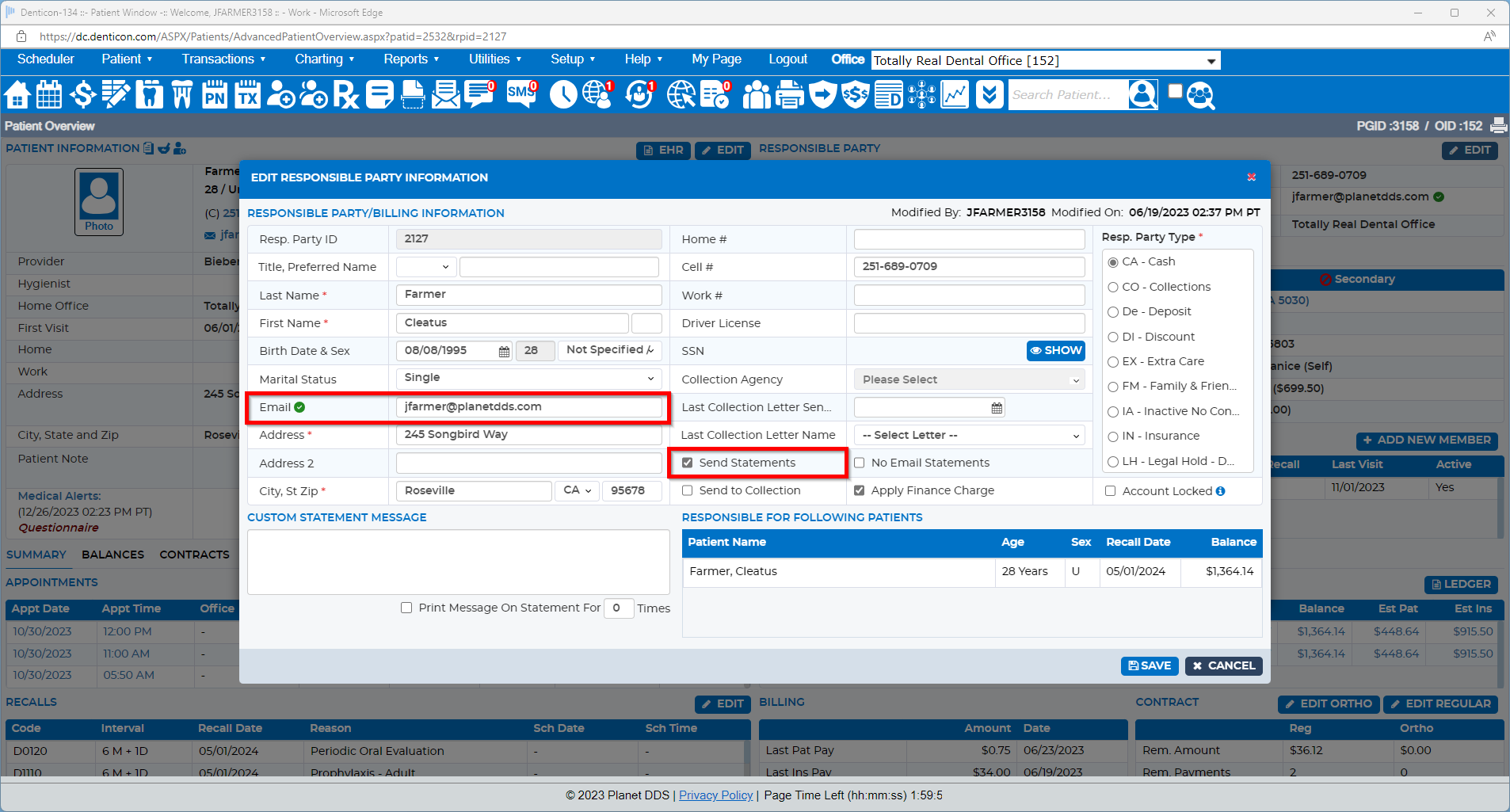The image size is (1510, 812).
Task: Click the PN progress notes icon
Action: pos(214,95)
